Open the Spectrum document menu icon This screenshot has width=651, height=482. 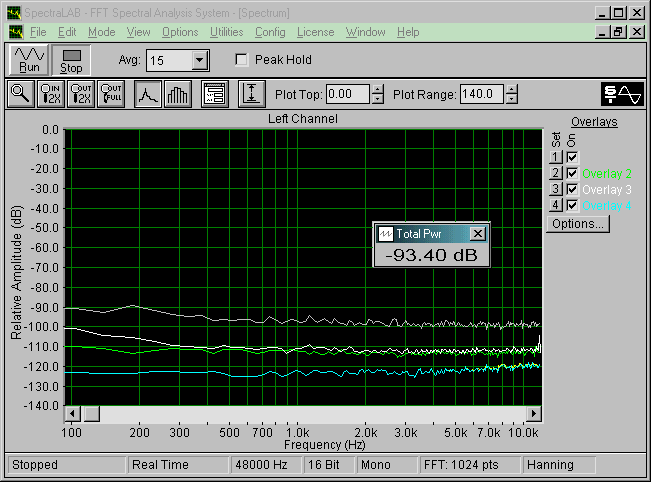click(x=16, y=32)
